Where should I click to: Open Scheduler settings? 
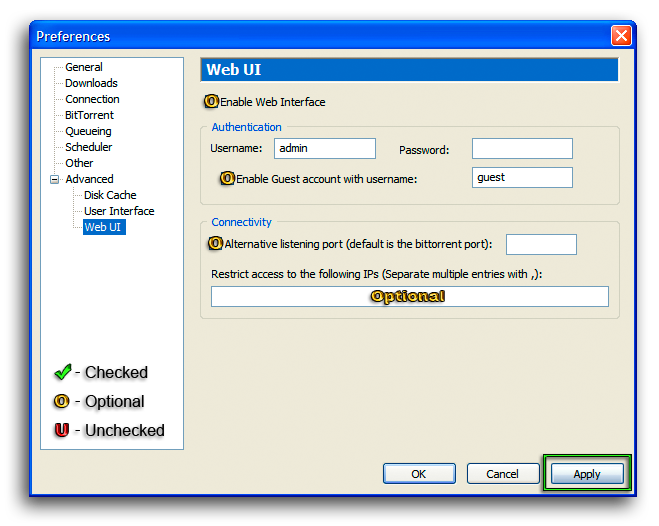point(88,147)
